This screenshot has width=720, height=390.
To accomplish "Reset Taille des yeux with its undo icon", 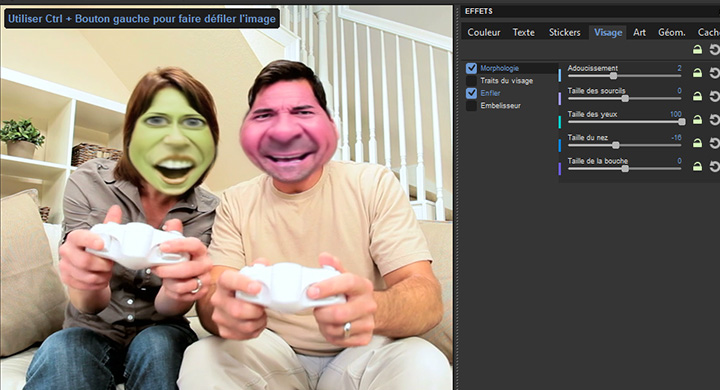I will click(714, 119).
